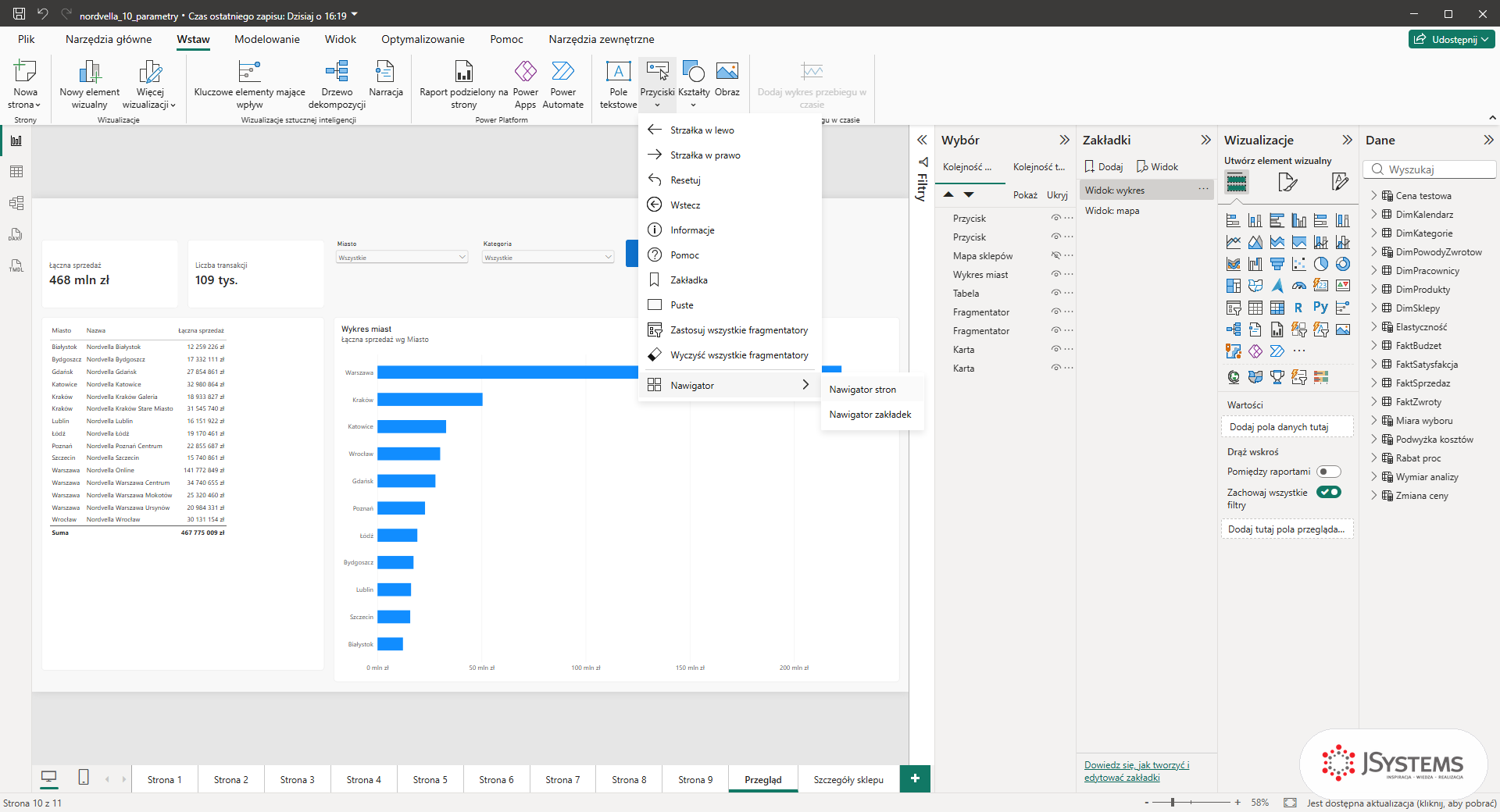Open the Kategoria slicer dropdown
This screenshot has width=1500, height=812.
(x=548, y=257)
